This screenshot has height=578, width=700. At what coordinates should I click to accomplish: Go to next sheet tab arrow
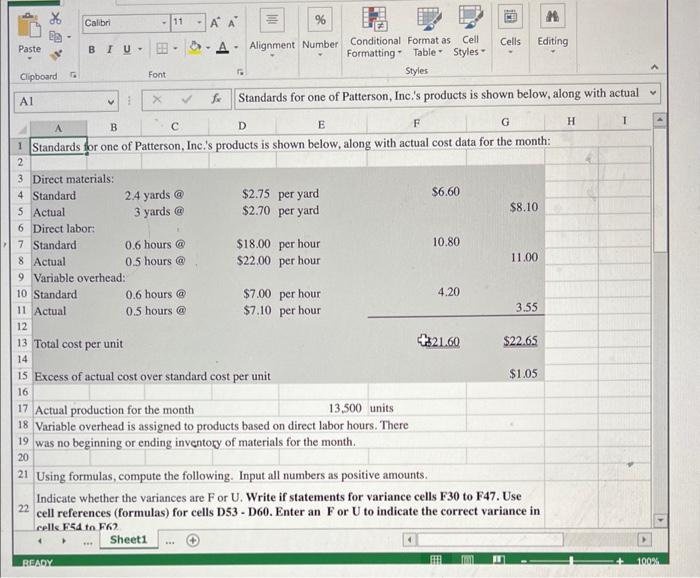[64, 541]
